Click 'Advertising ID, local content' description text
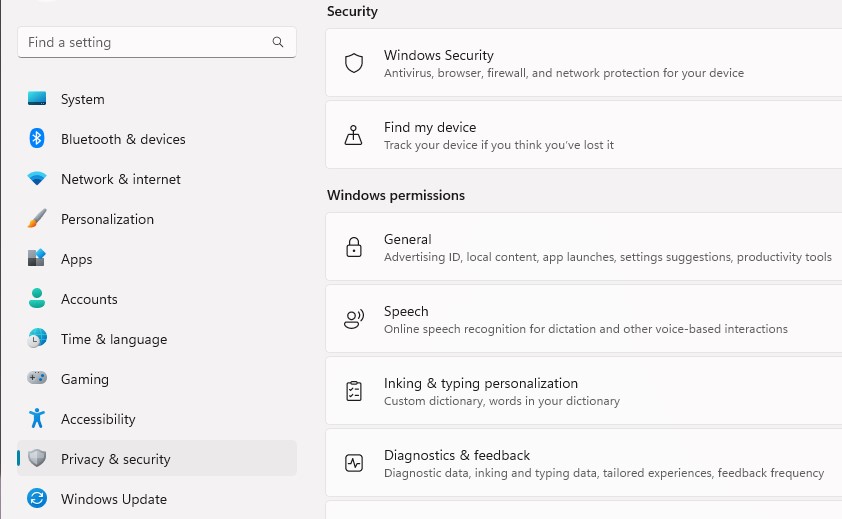The height and width of the screenshot is (519, 842). pos(607,257)
